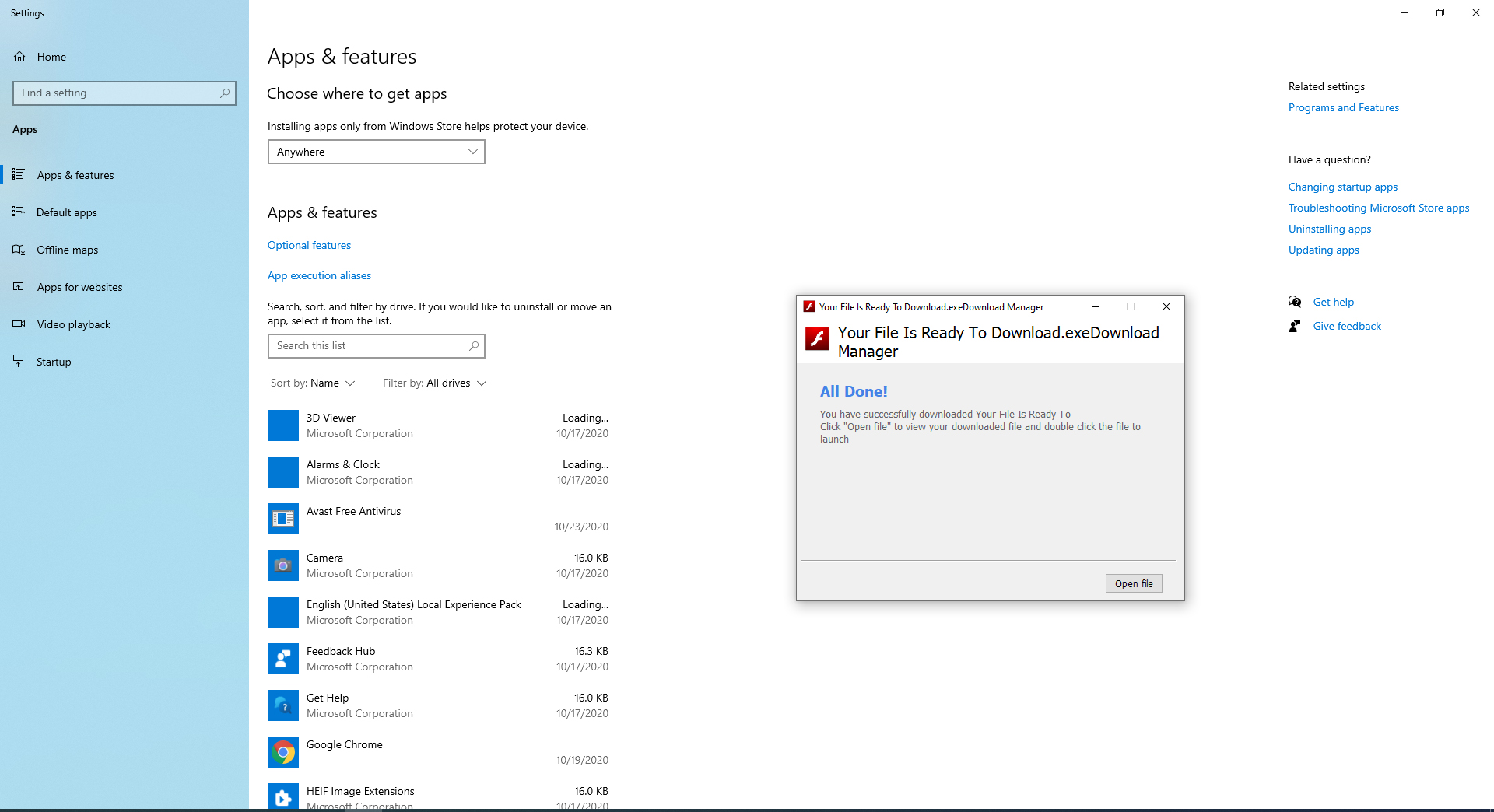Select the 3D Viewer app icon
This screenshot has width=1494, height=812.
pyautogui.click(x=283, y=425)
